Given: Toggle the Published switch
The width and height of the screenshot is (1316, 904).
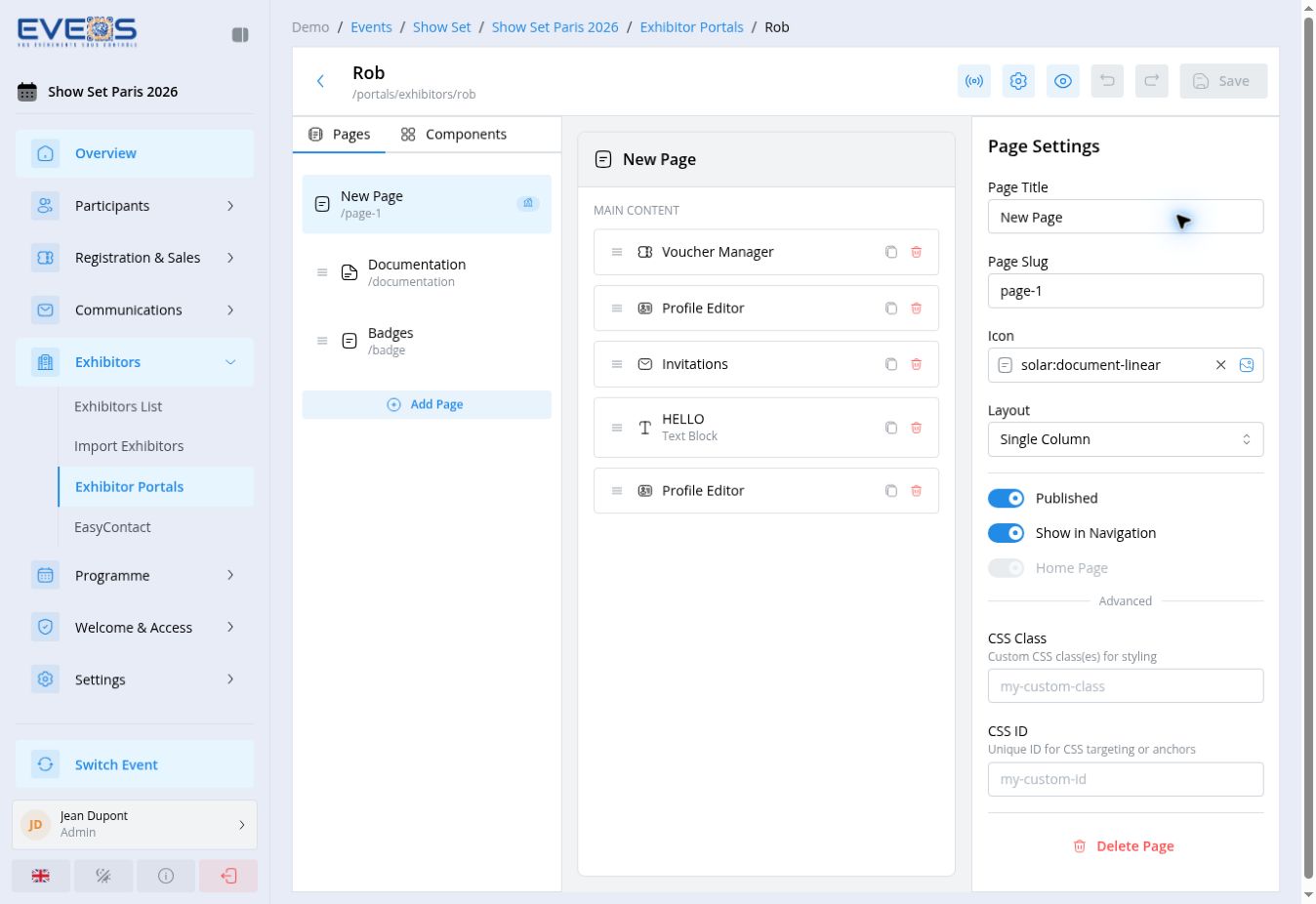Looking at the screenshot, I should point(1006,498).
